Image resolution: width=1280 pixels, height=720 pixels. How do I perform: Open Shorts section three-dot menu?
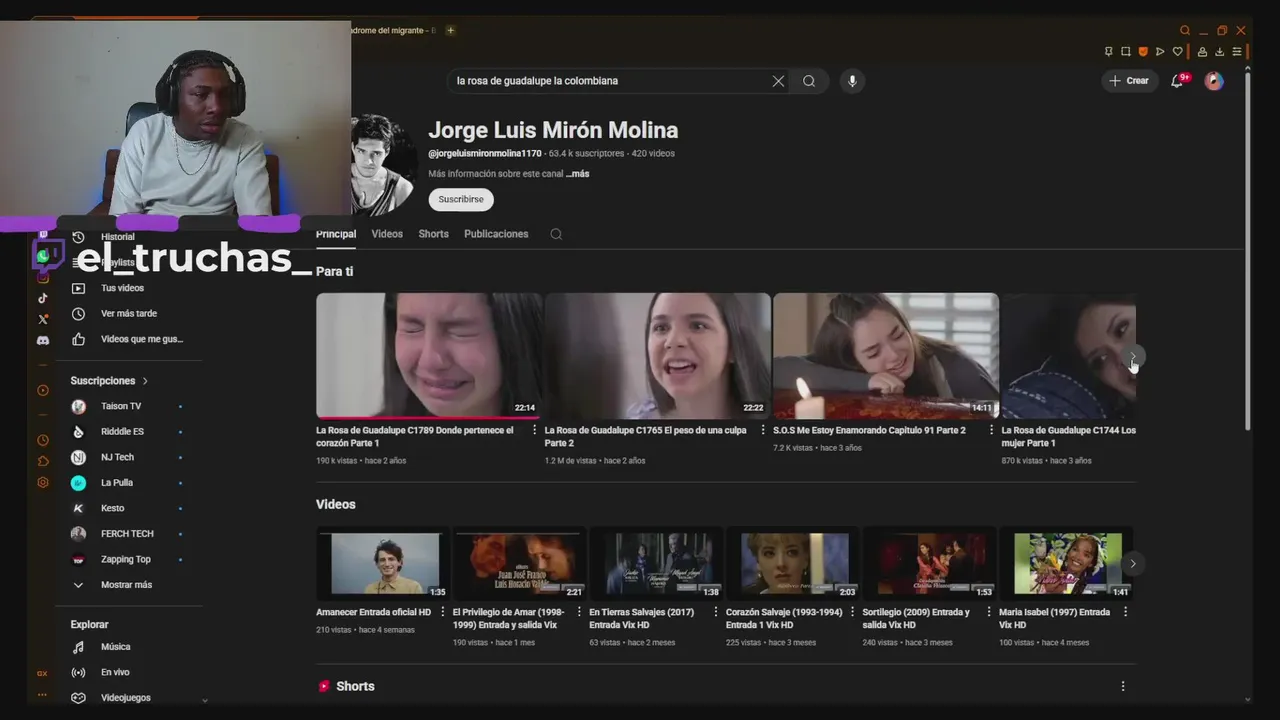[1123, 686]
